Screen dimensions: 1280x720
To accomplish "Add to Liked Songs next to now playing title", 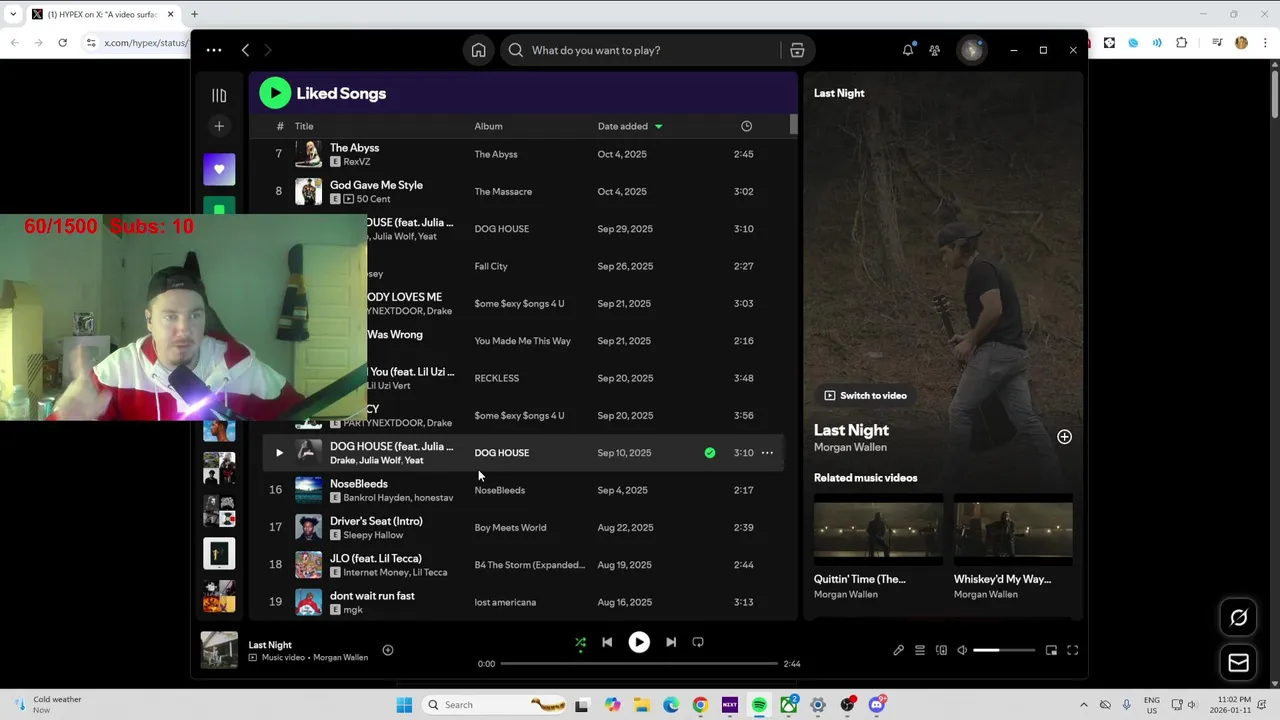I will pyautogui.click(x=388, y=650).
